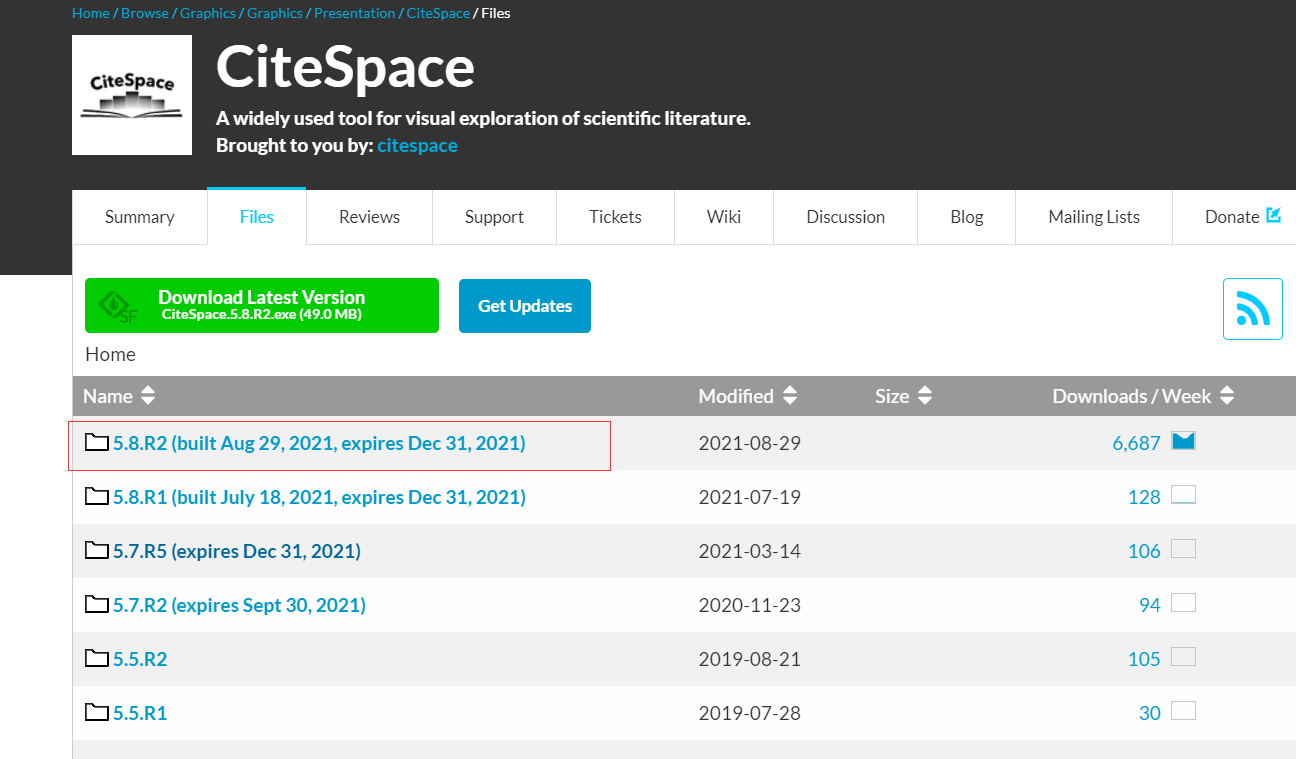Click the folder icon for 5.8.R2
1296x759 pixels.
pos(97,442)
